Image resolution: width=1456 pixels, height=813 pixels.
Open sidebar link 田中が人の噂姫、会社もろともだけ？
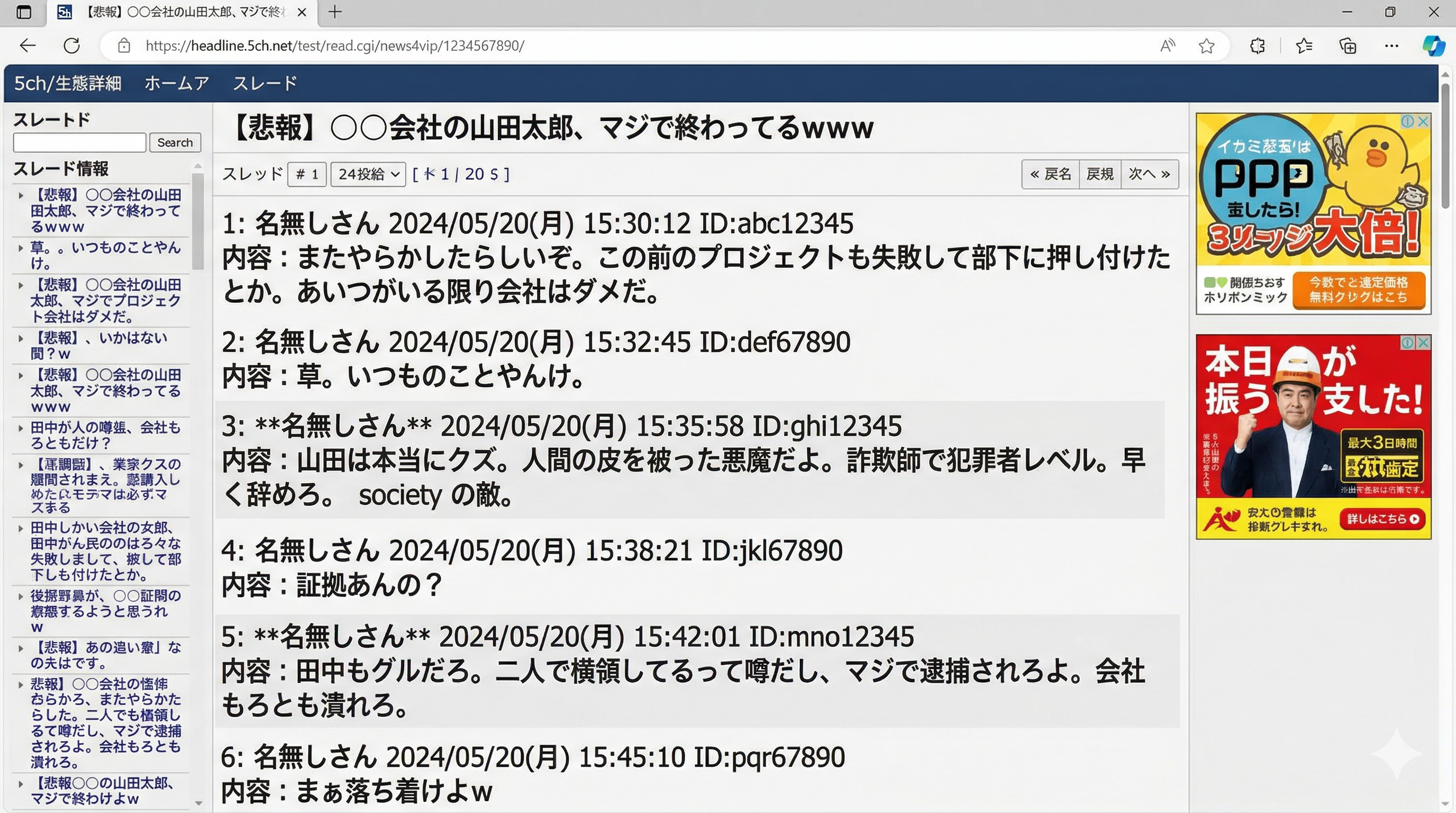coord(106,435)
